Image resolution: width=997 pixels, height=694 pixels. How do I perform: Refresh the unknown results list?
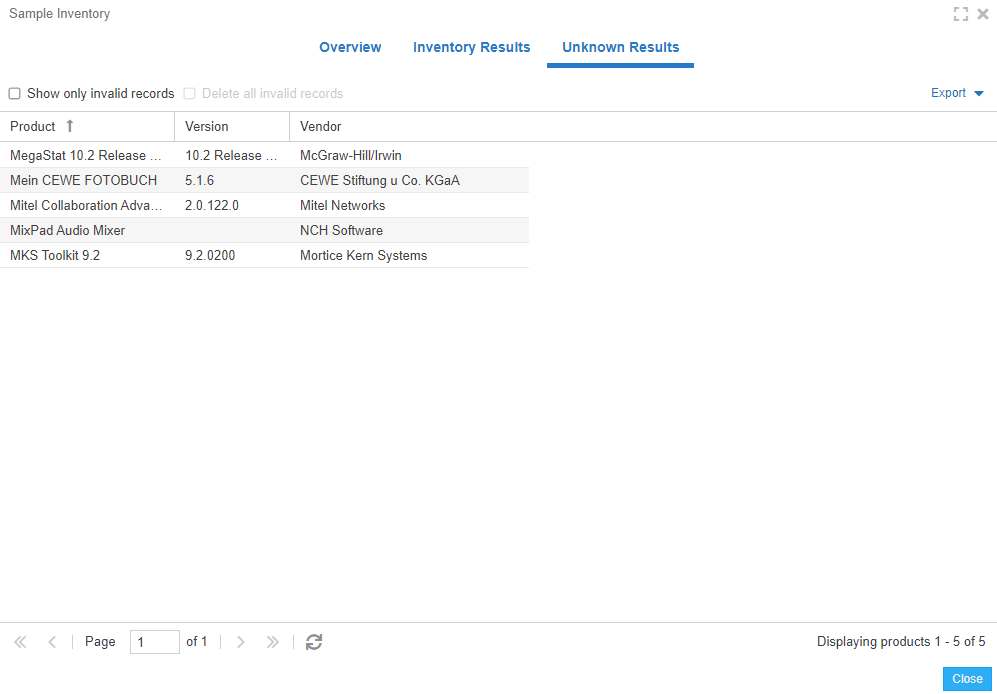pos(314,642)
